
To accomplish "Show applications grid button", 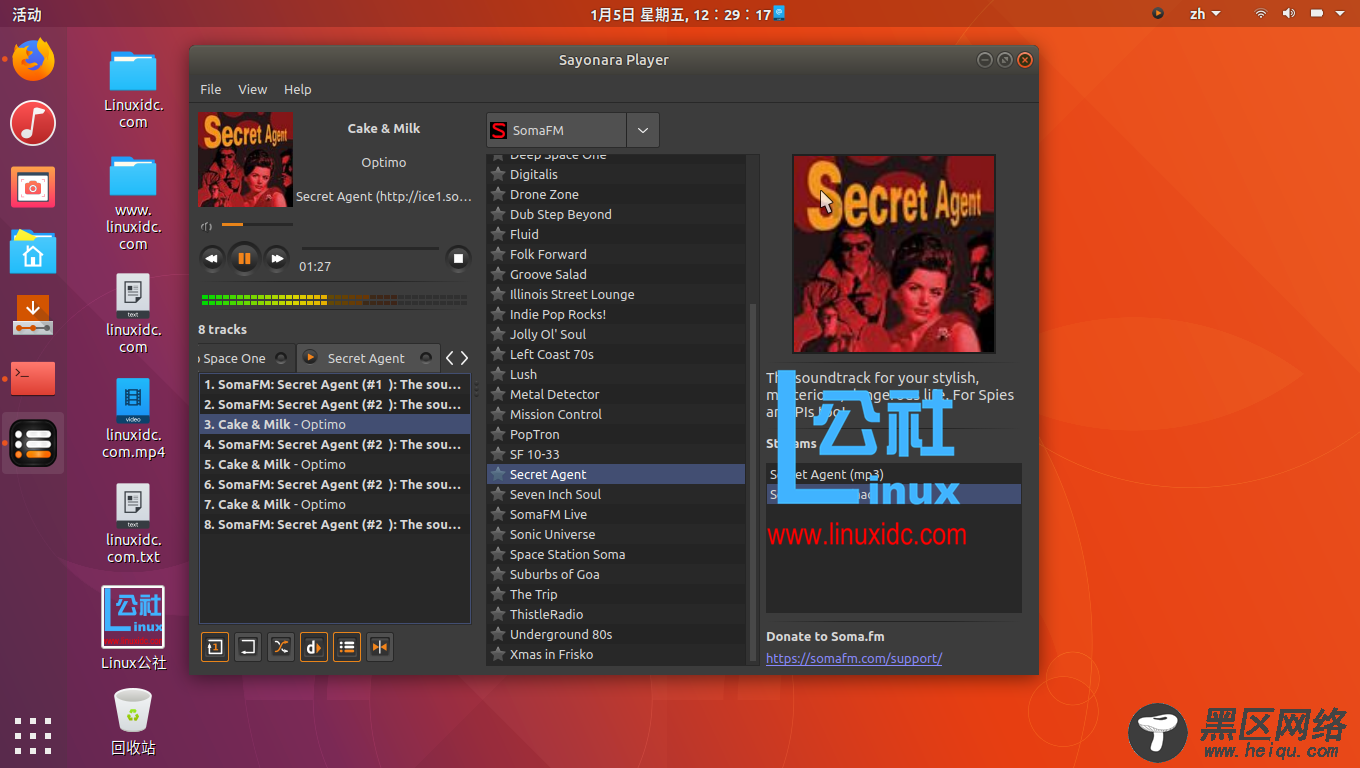I will pos(33,736).
